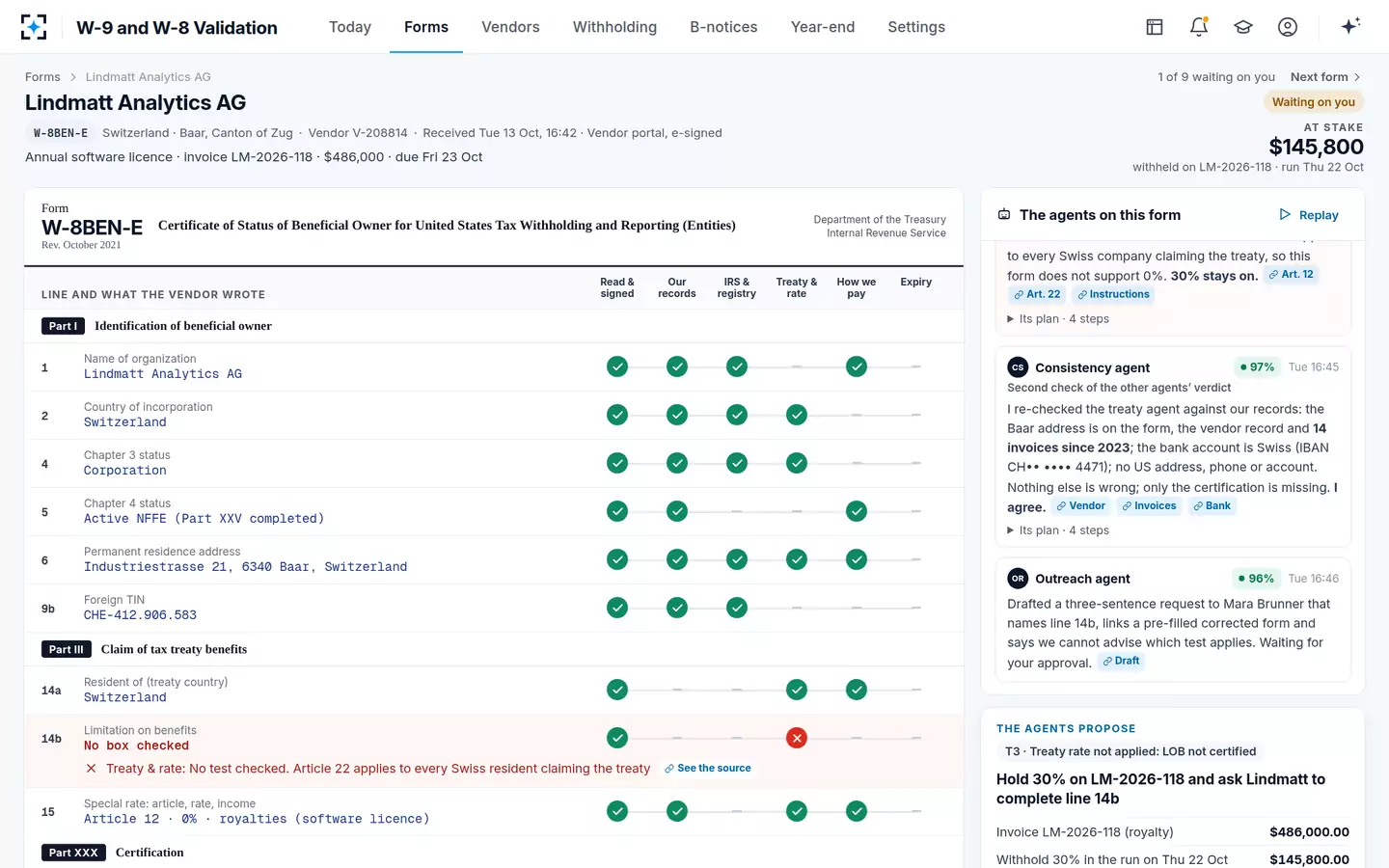Click the W-8BEN-E form type tag
Screen dimensions: 1389x868
pyautogui.click(x=61, y=133)
